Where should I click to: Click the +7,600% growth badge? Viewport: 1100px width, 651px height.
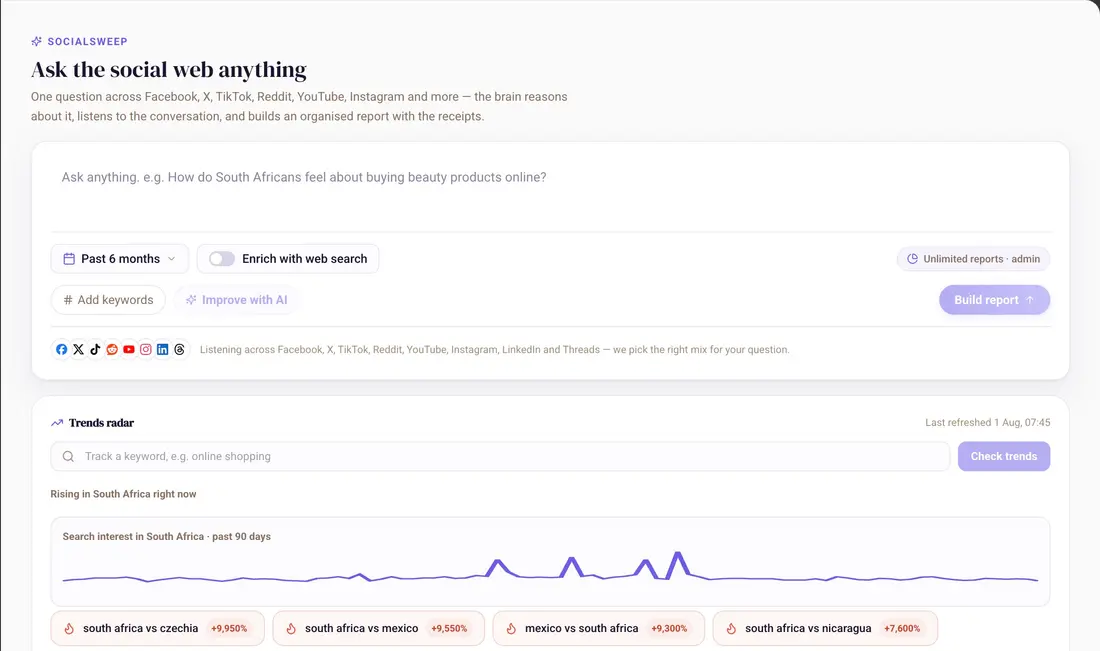coord(902,629)
